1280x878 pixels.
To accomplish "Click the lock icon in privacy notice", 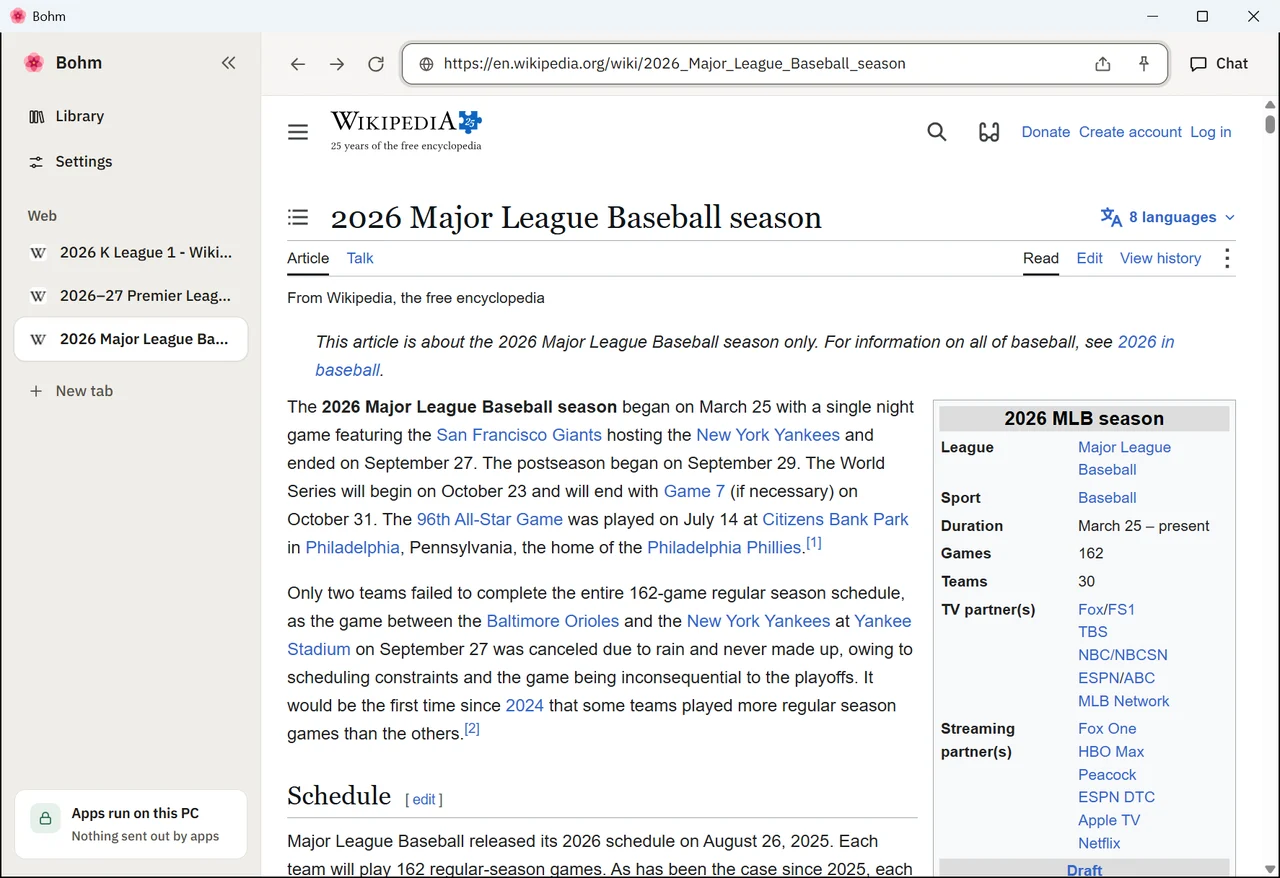I will [x=45, y=819].
